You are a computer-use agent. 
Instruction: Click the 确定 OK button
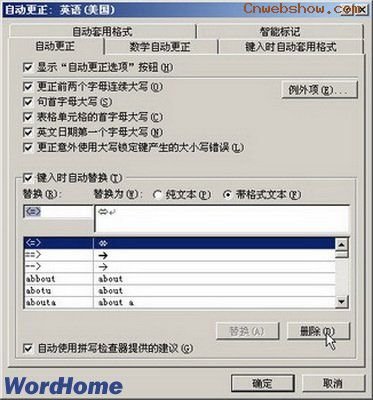[x=263, y=383]
